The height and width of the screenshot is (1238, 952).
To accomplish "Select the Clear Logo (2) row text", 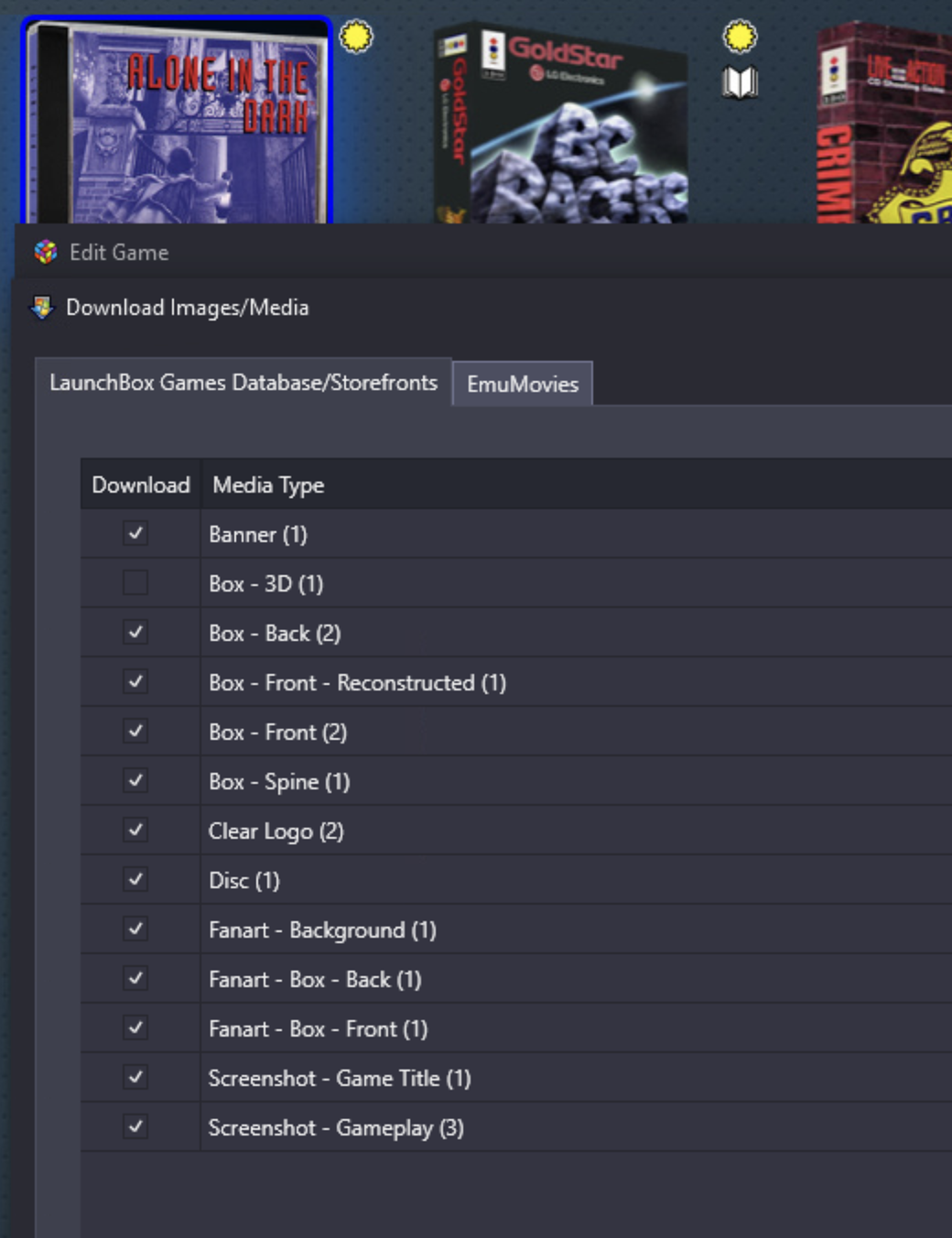I will click(276, 831).
